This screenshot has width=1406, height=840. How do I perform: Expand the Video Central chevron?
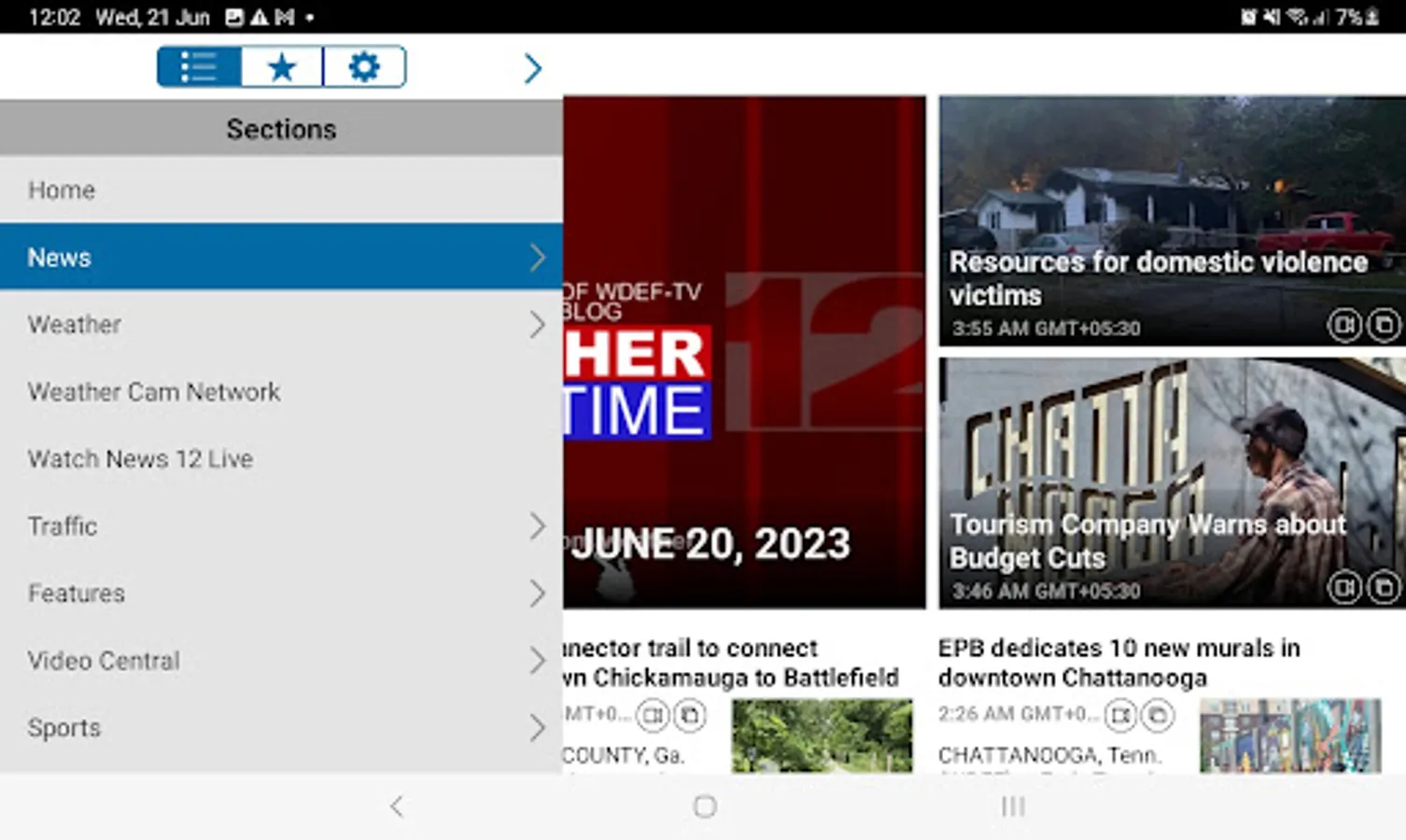538,661
